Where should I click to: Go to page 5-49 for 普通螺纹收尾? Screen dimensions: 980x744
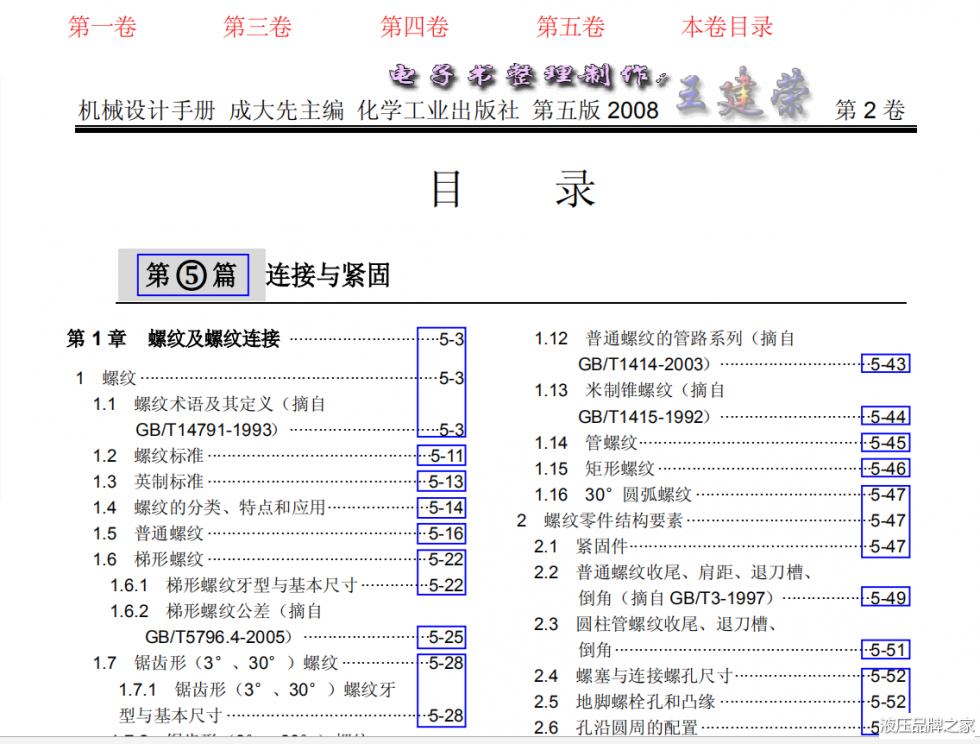[885, 598]
